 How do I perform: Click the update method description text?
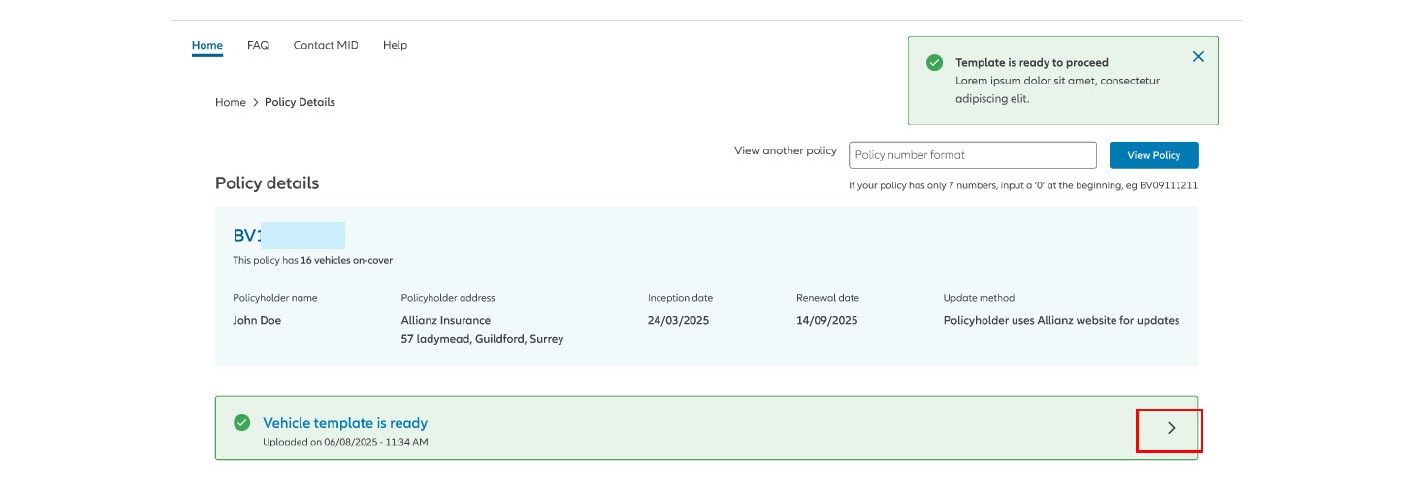pos(1062,321)
